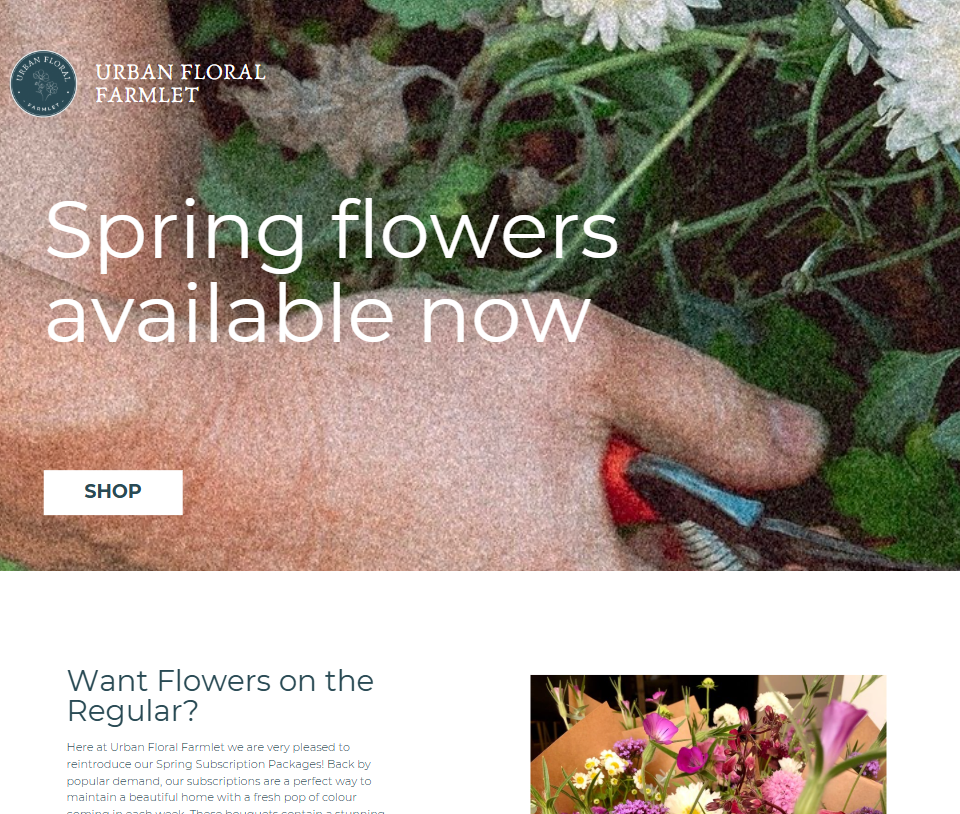960x814 pixels.
Task: Click the round Urban Floral Farmlet logo
Action: 43,83
